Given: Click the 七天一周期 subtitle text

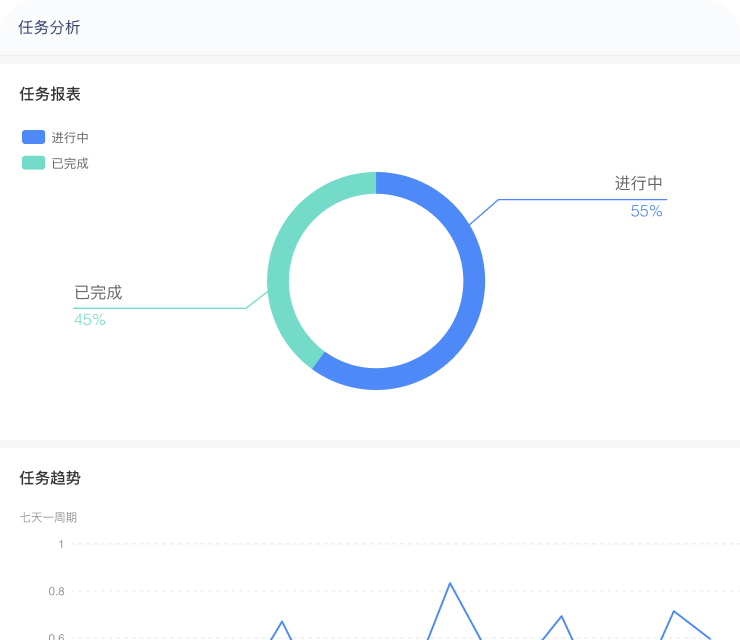Looking at the screenshot, I should click(48, 518).
